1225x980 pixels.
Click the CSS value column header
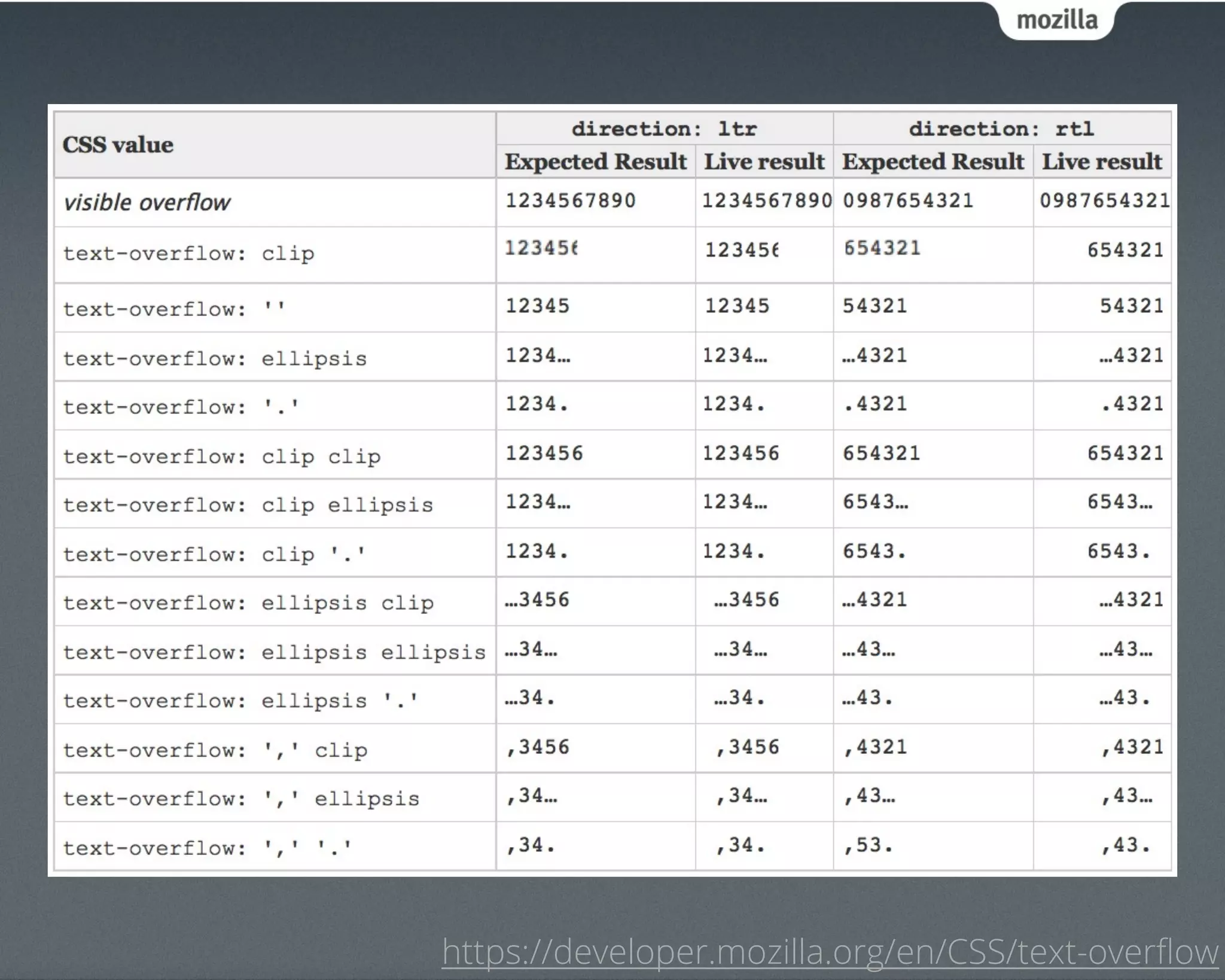(118, 145)
